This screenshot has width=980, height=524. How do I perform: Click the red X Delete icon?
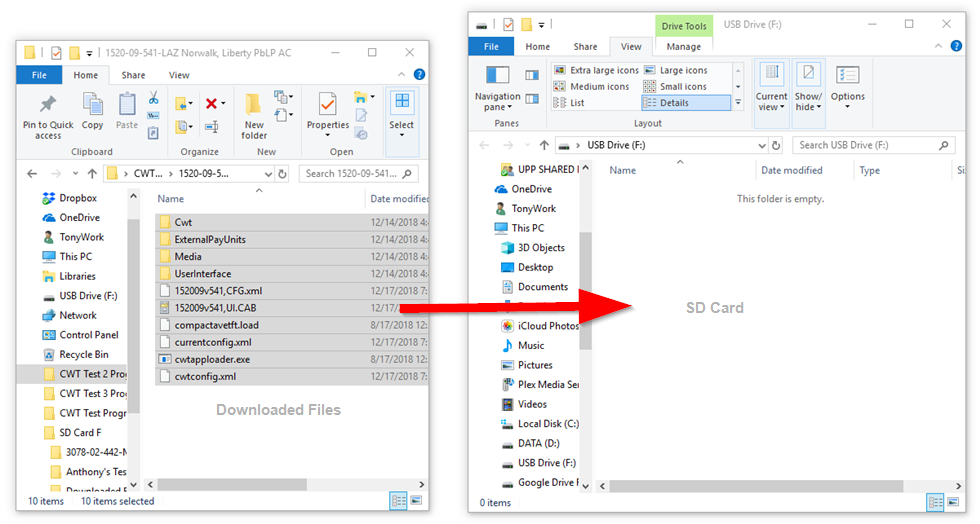coord(212,103)
